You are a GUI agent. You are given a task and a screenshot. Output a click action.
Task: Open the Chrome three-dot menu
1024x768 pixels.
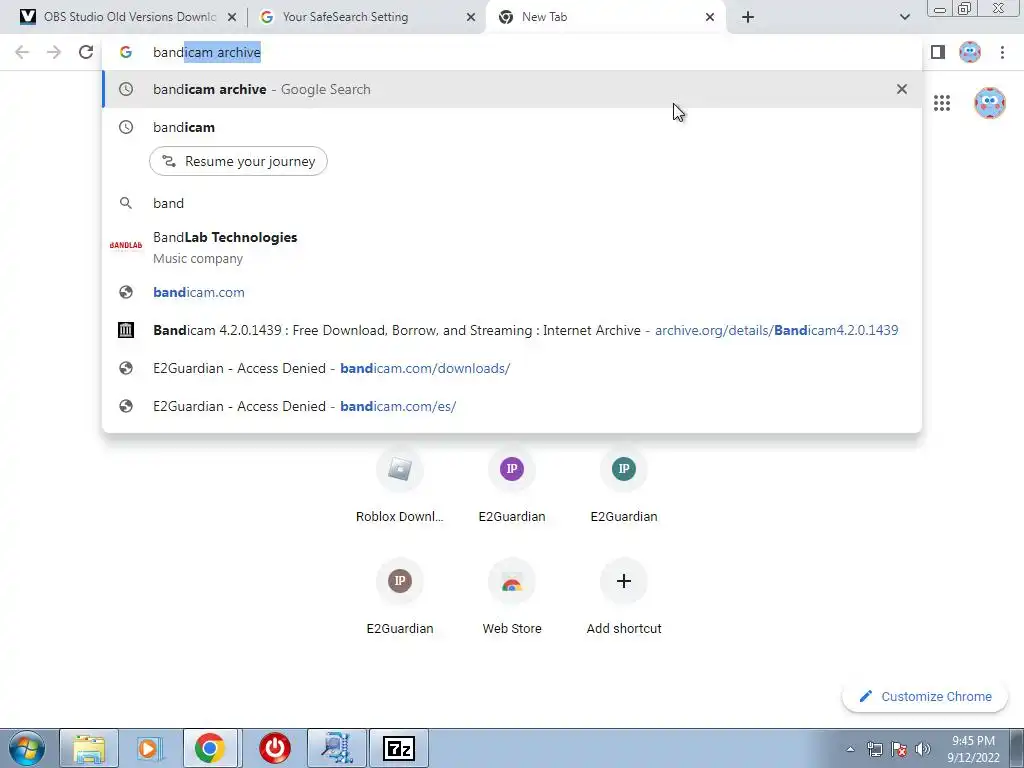coord(1002,52)
